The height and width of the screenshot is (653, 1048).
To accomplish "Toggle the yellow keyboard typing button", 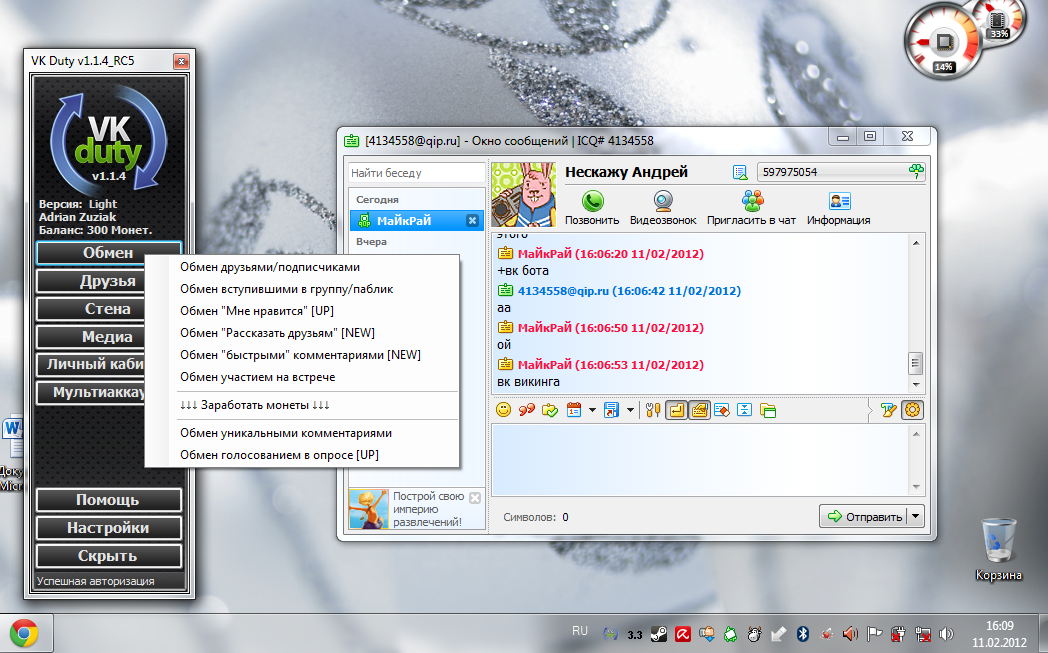I will click(699, 410).
